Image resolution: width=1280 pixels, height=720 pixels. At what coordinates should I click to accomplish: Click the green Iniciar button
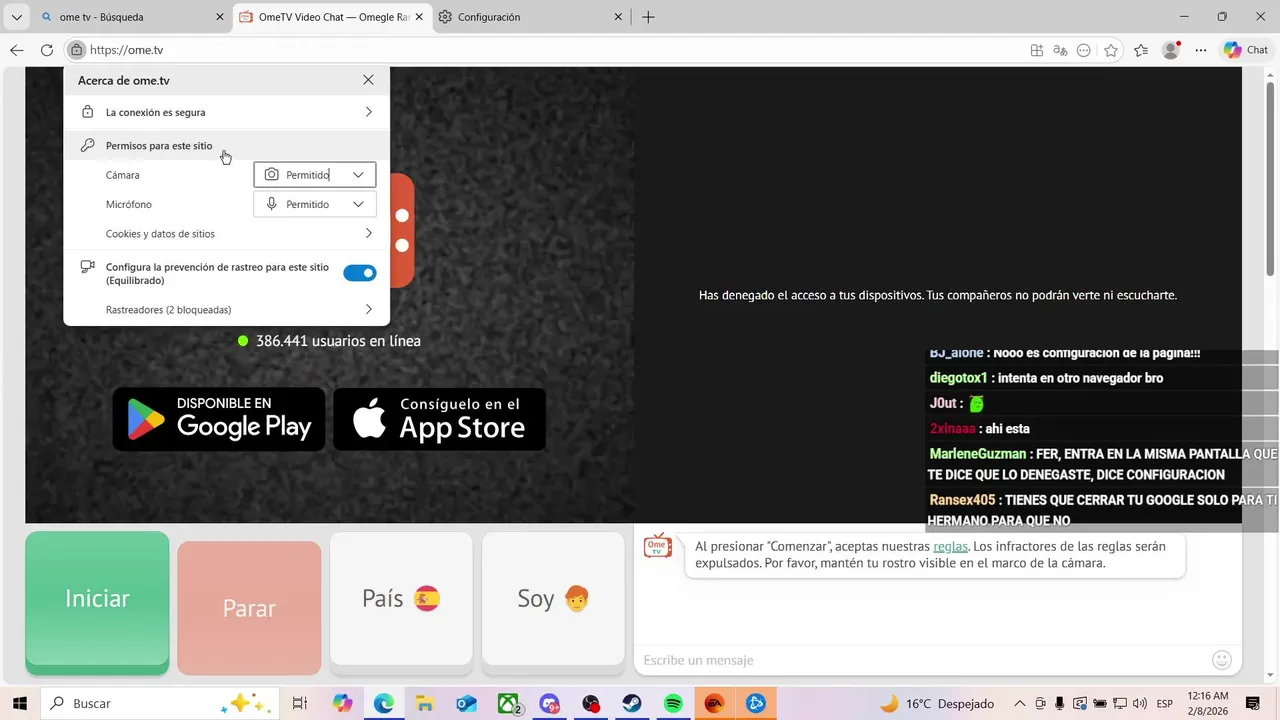tap(97, 600)
